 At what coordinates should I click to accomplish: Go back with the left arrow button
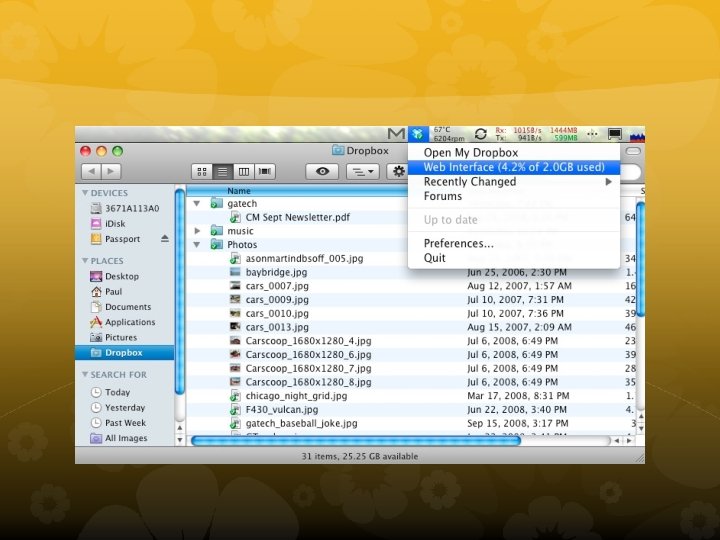(x=91, y=171)
